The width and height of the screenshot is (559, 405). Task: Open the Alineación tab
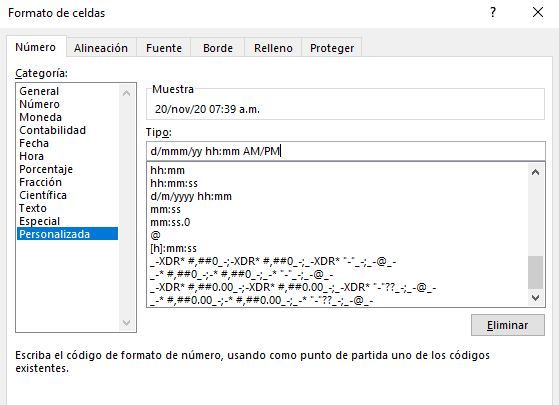tap(101, 48)
